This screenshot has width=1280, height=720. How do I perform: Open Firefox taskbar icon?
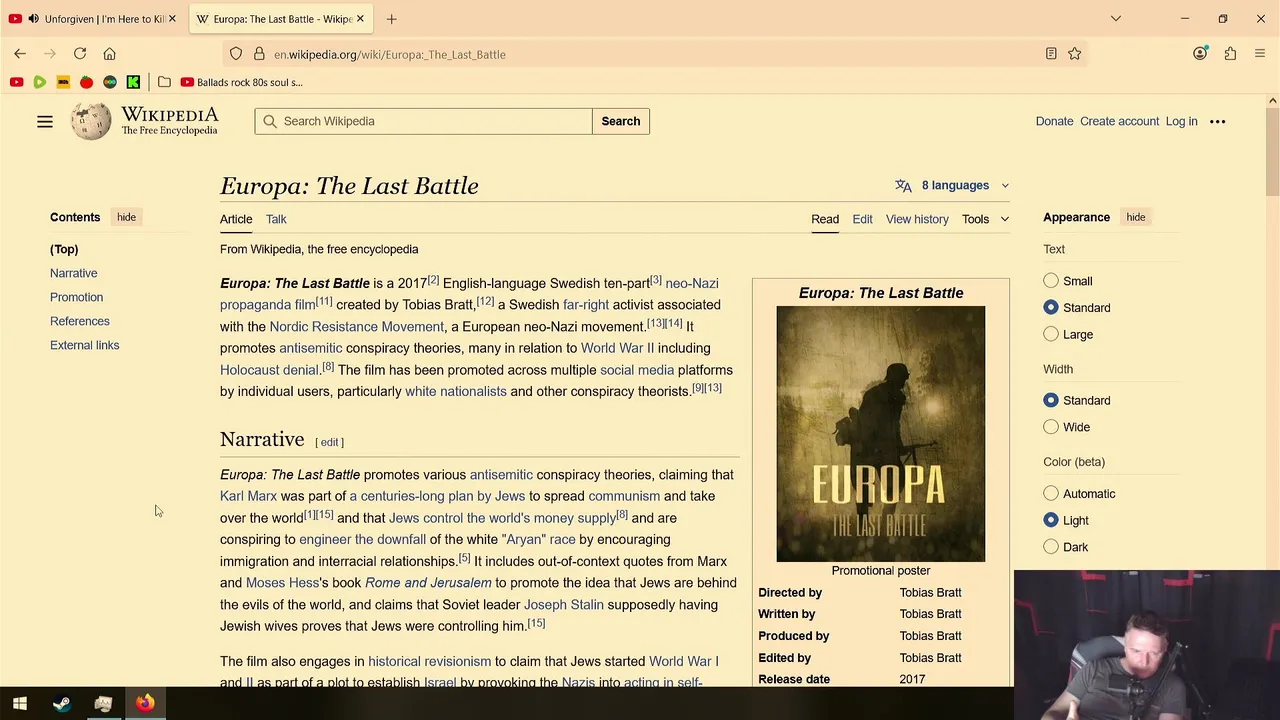(145, 704)
